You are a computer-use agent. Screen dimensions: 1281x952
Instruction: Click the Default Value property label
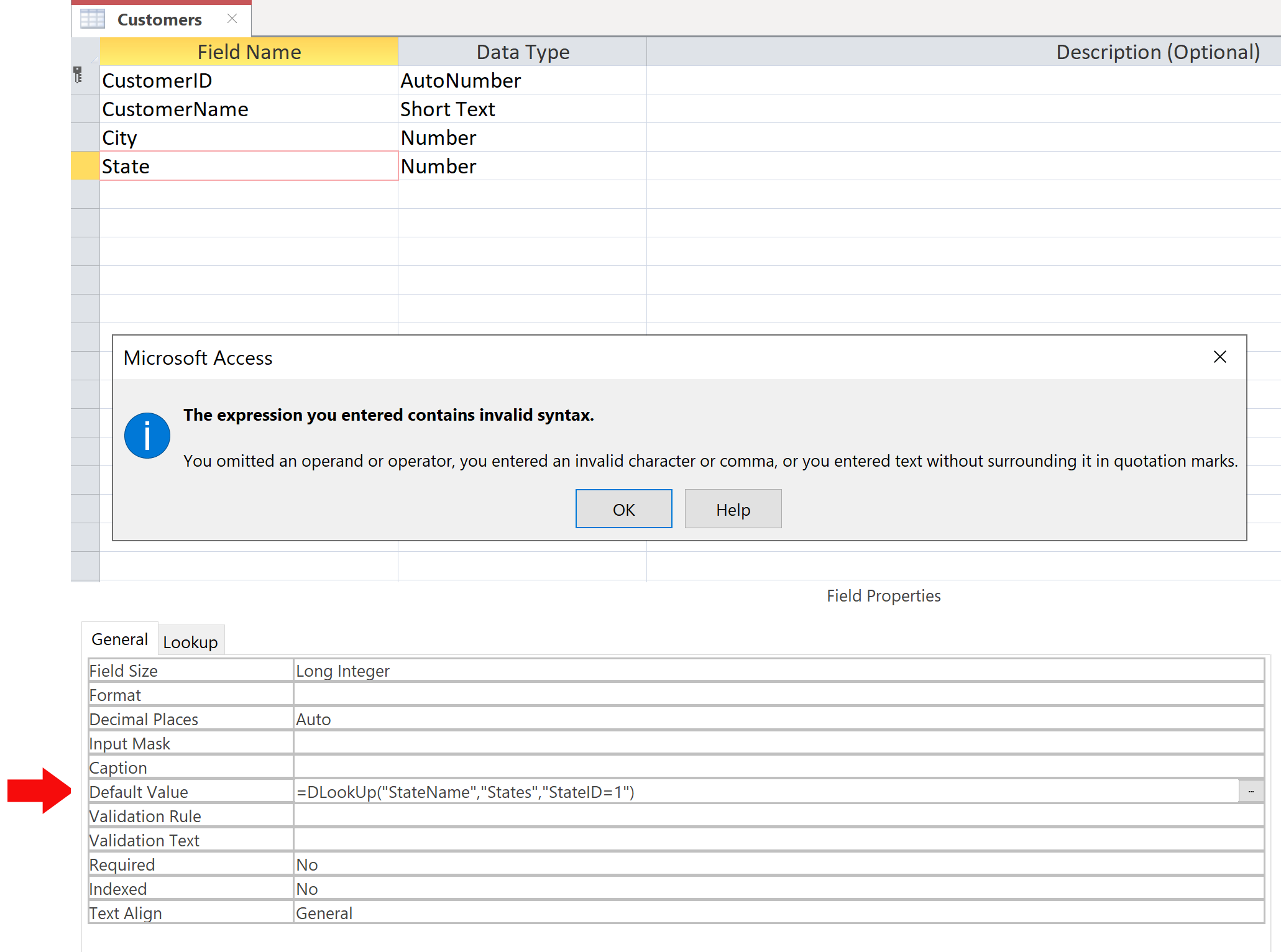(x=139, y=792)
